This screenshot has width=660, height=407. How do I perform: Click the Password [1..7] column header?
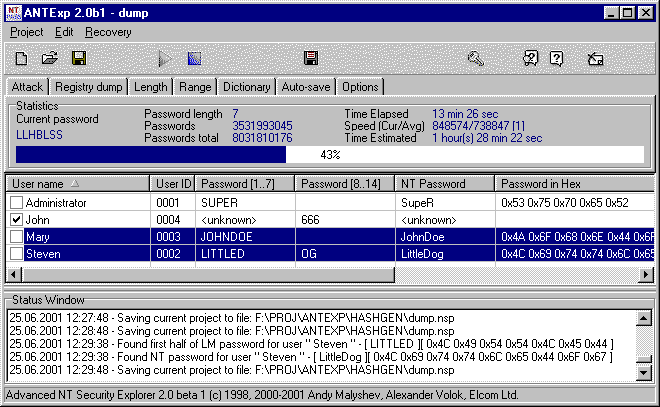point(245,184)
